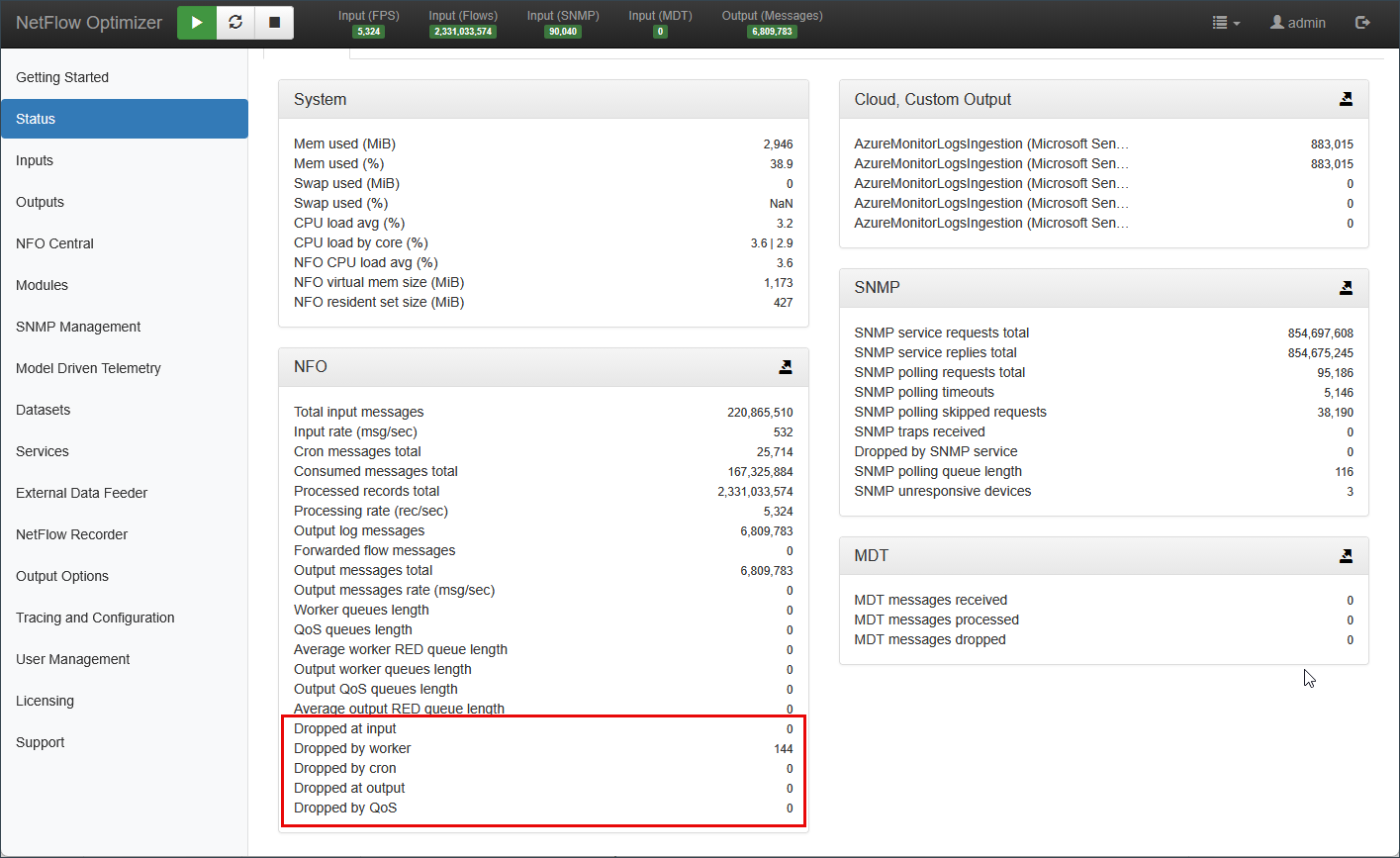This screenshot has height=858, width=1400.
Task: Navigate to Model Driven Telemetry
Action: (x=88, y=368)
